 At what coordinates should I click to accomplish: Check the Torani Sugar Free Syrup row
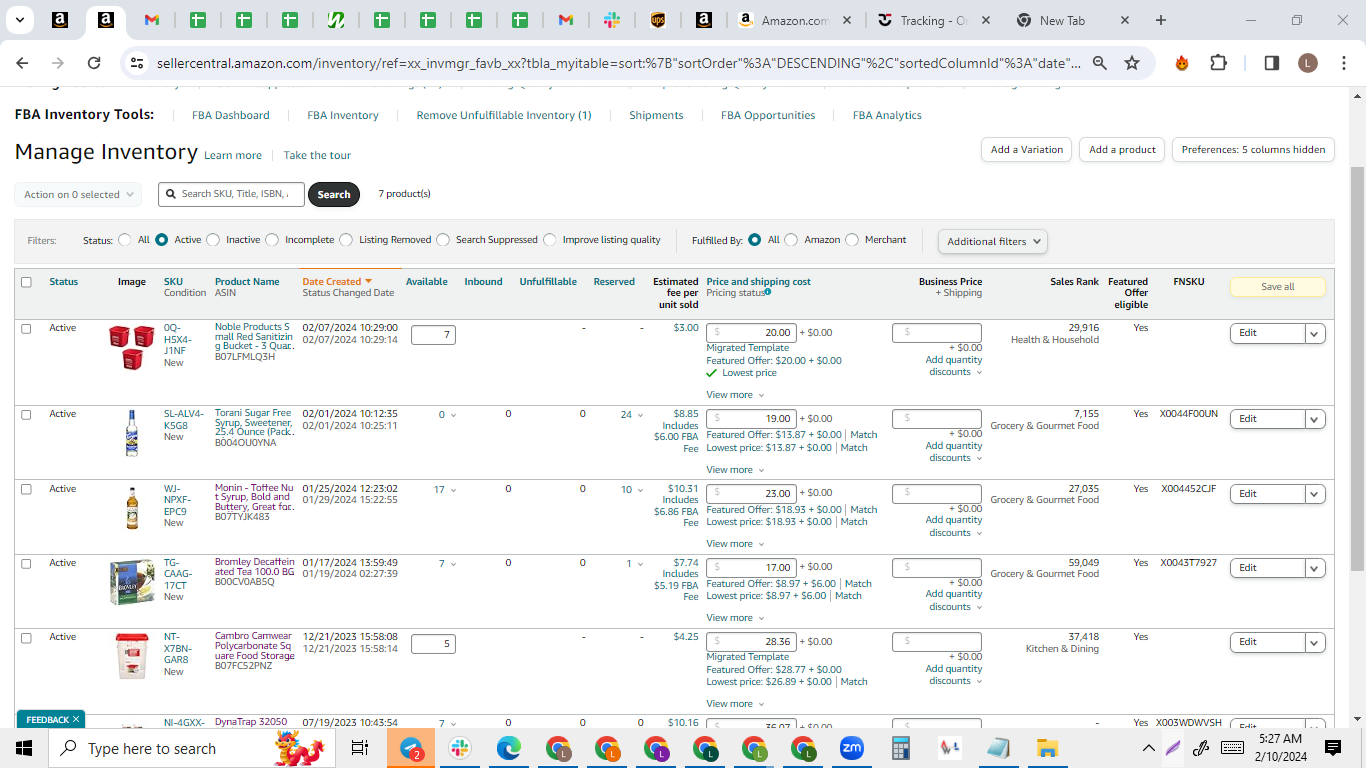[26, 414]
